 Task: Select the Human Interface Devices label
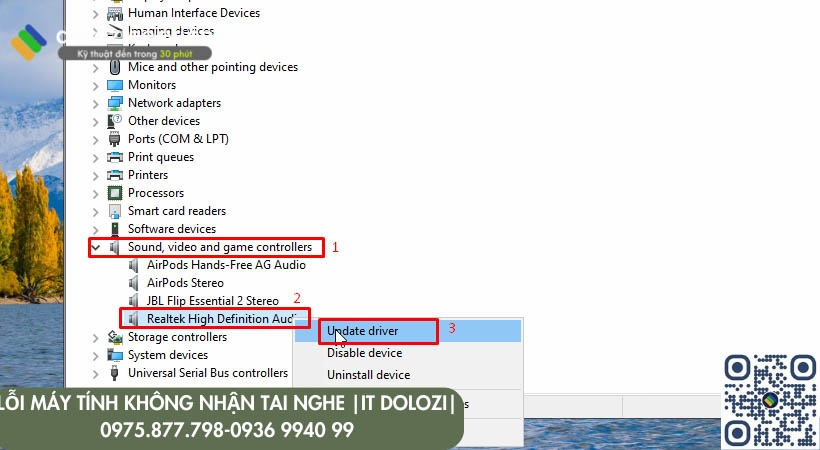pyautogui.click(x=193, y=13)
